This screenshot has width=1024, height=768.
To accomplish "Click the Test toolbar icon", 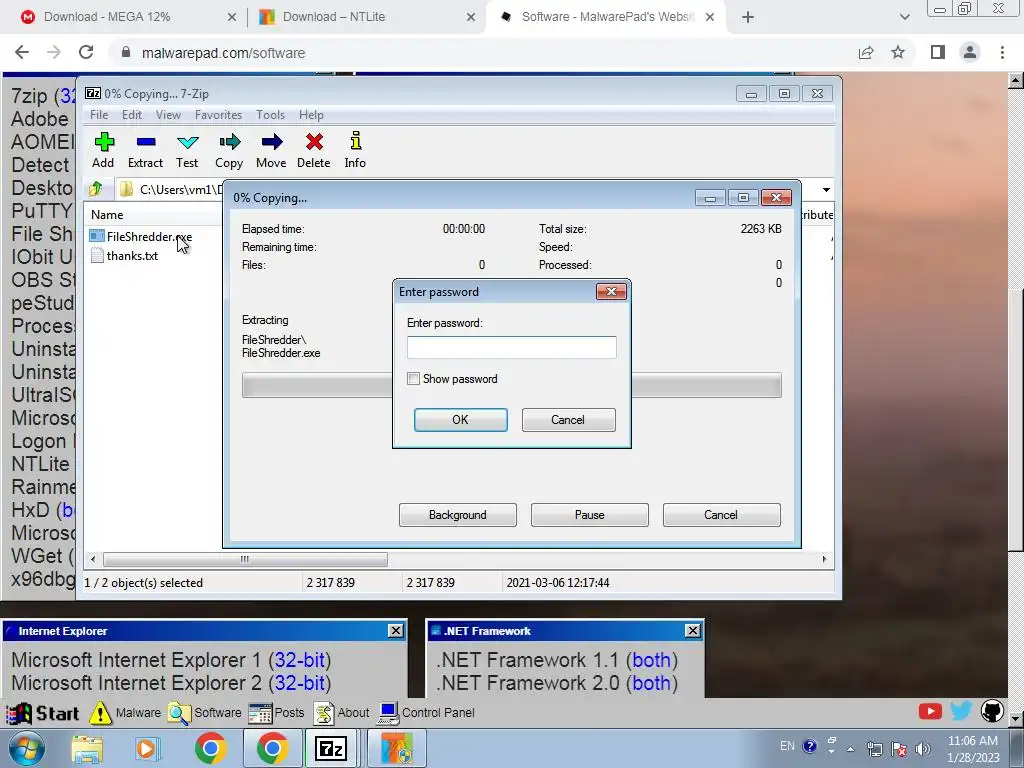I will pos(187,150).
